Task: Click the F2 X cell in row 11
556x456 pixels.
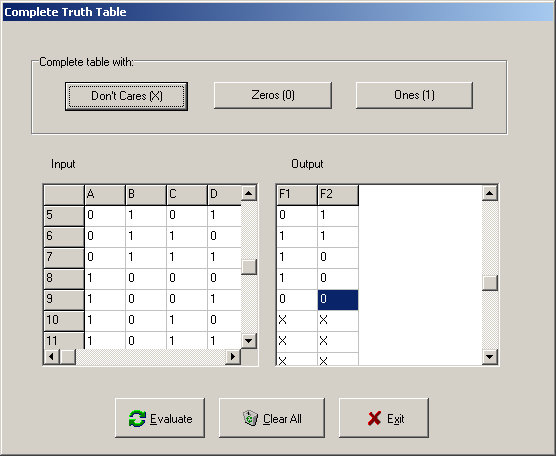Action: pyautogui.click(x=338, y=341)
